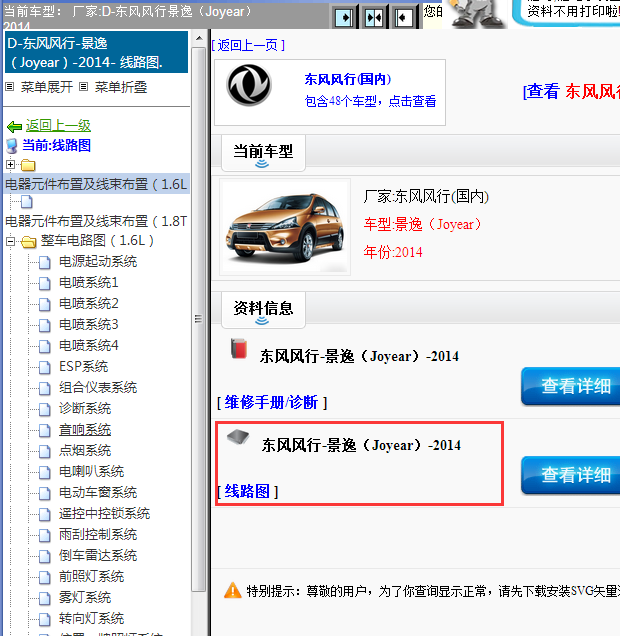Click the sidebar header D-东风风行-景逸 线路图
The height and width of the screenshot is (636, 620).
pyautogui.click(x=96, y=52)
